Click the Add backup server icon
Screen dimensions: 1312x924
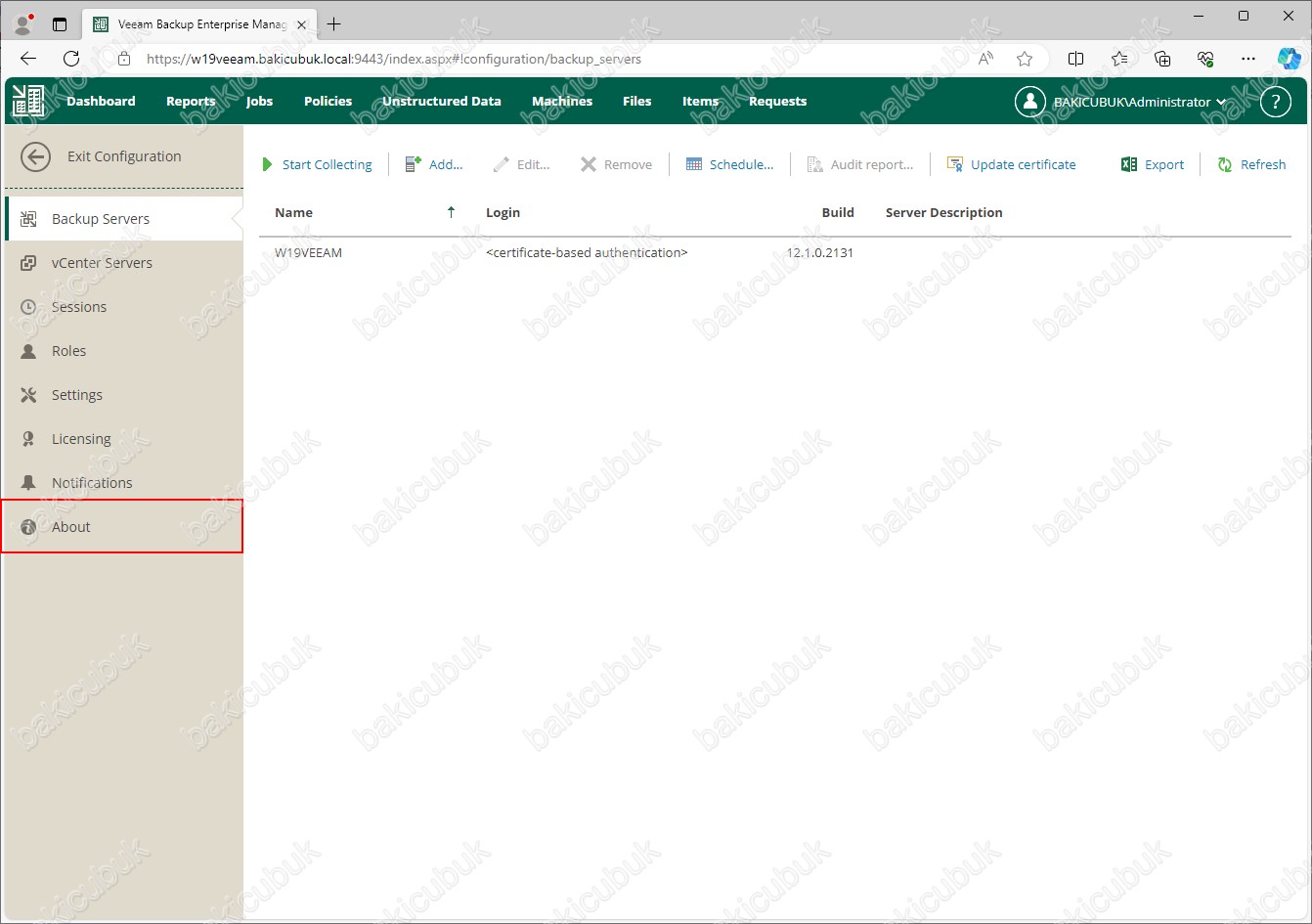coord(414,165)
